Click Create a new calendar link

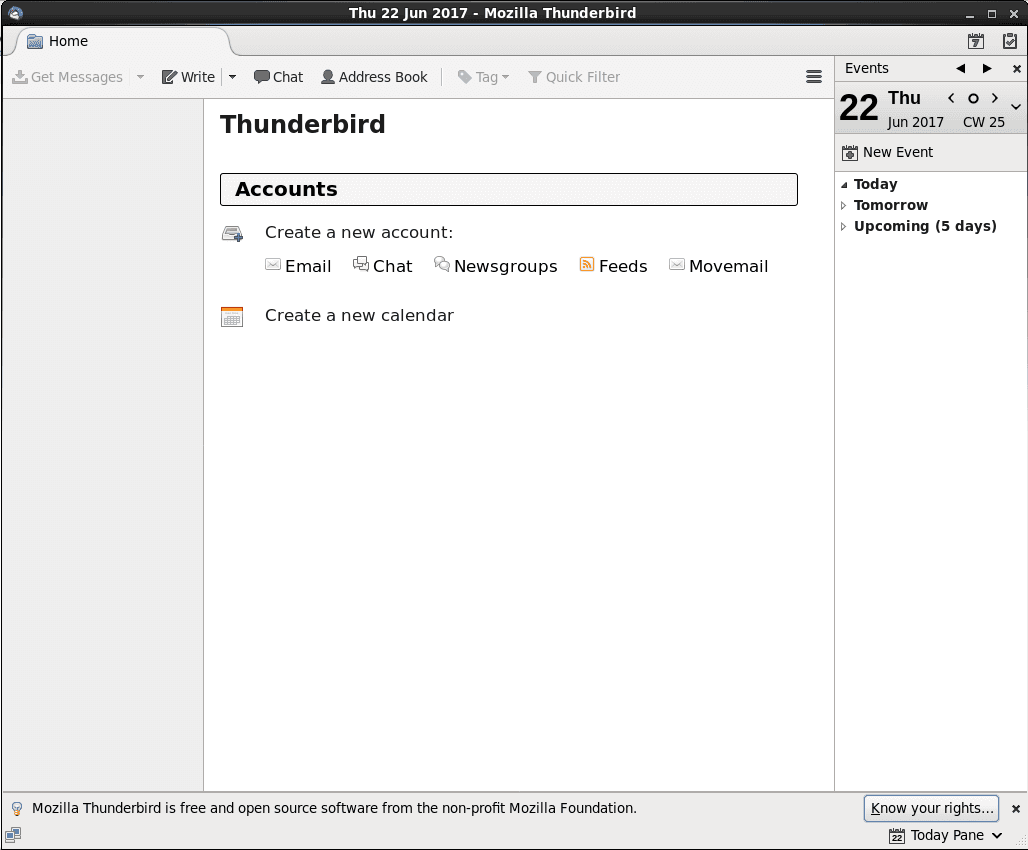click(359, 315)
